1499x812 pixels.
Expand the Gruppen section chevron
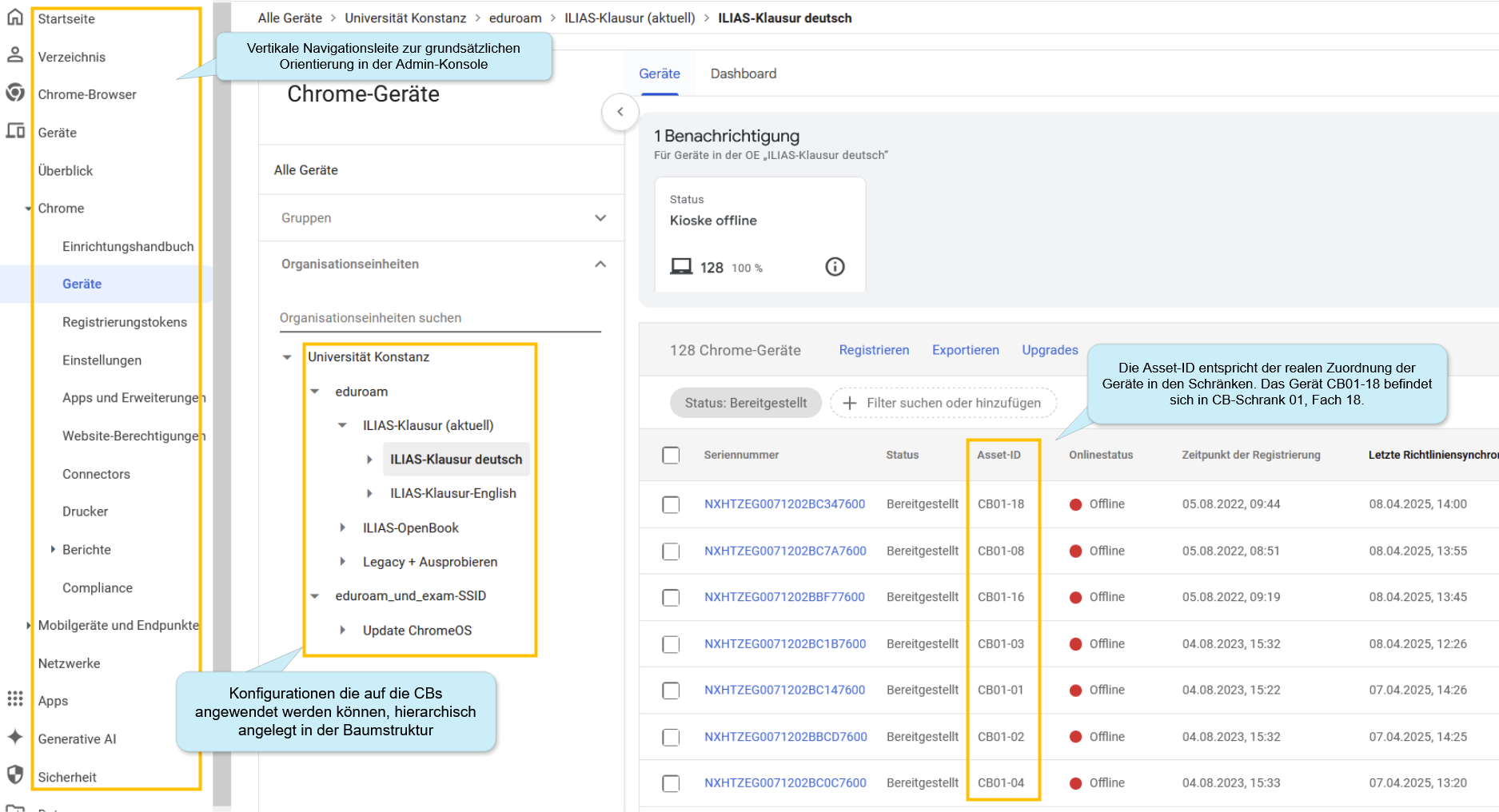tap(600, 218)
